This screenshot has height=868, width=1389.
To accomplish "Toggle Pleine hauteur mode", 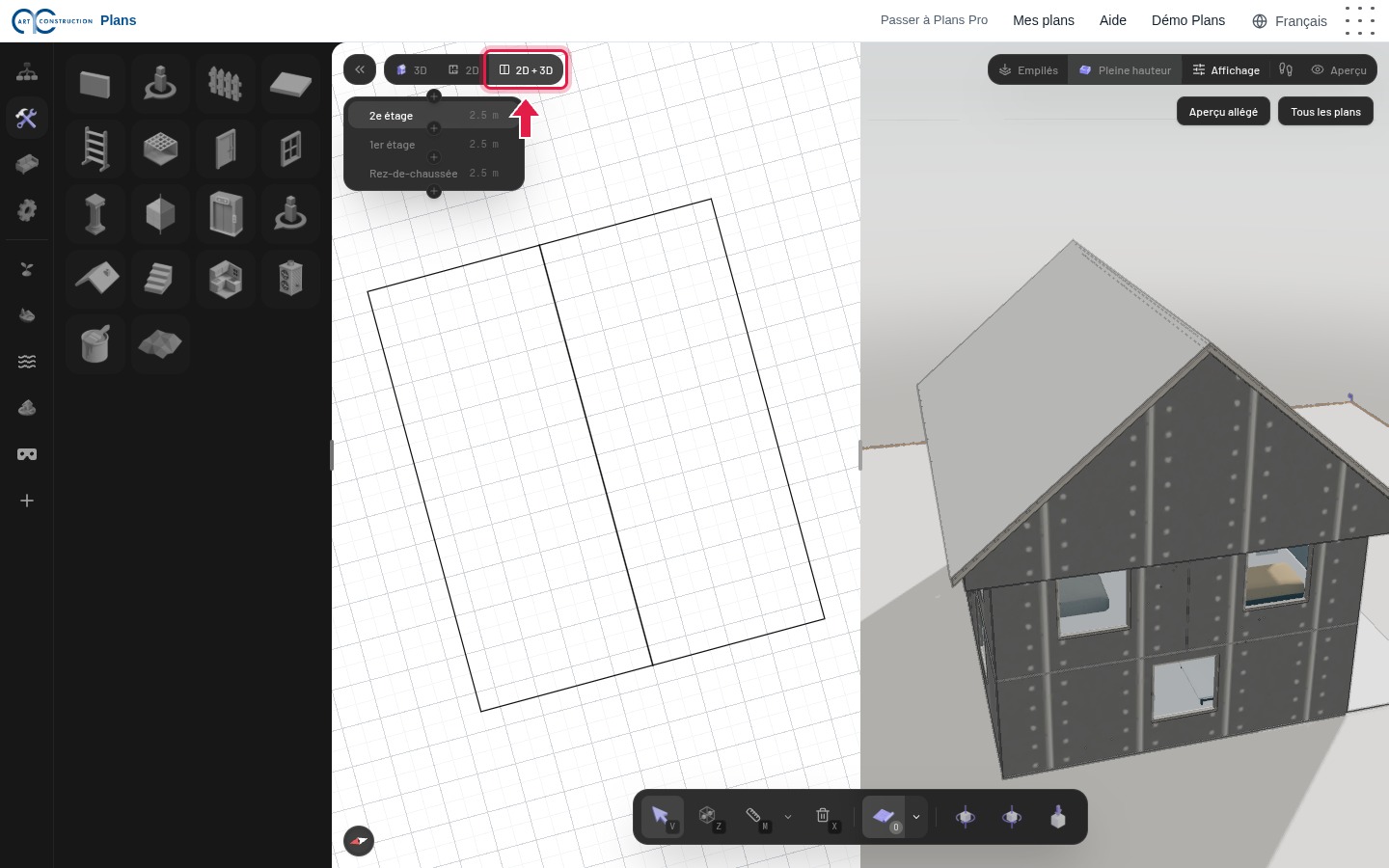I will tap(1125, 70).
